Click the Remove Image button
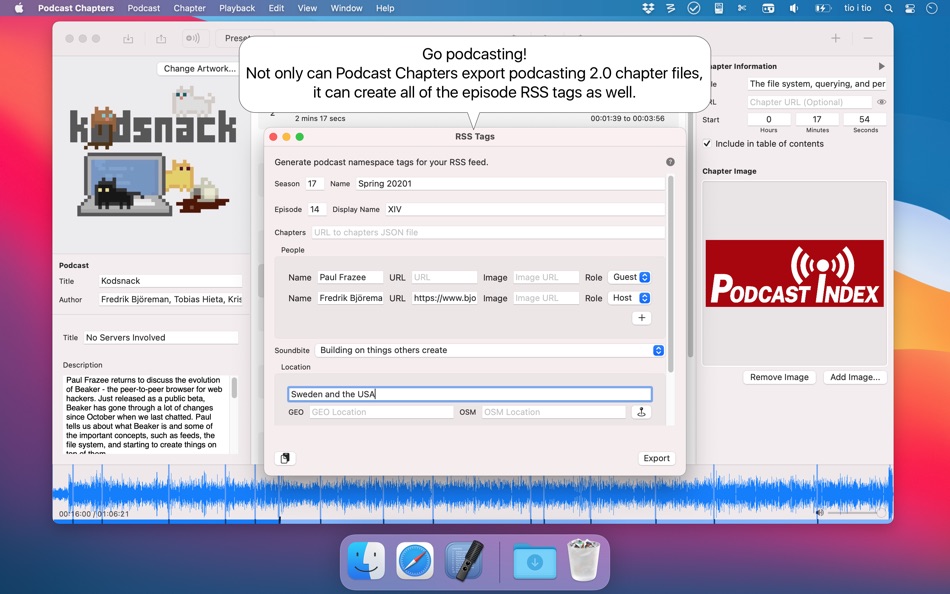This screenshot has width=950, height=594. pos(779,377)
